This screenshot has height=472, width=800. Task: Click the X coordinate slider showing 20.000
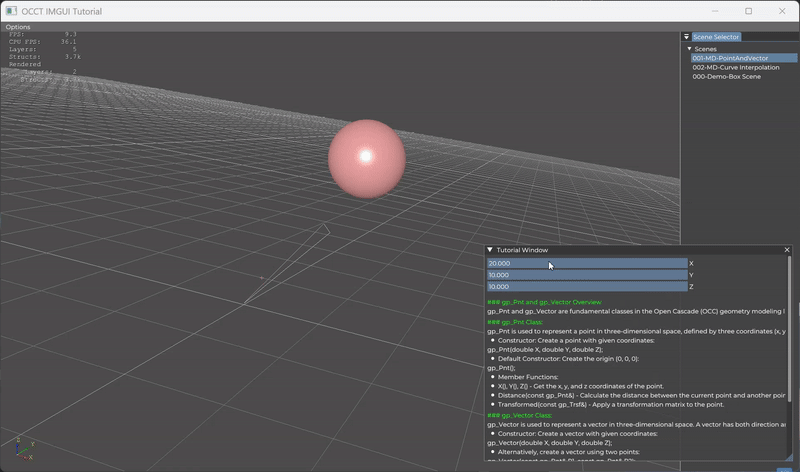click(x=587, y=263)
